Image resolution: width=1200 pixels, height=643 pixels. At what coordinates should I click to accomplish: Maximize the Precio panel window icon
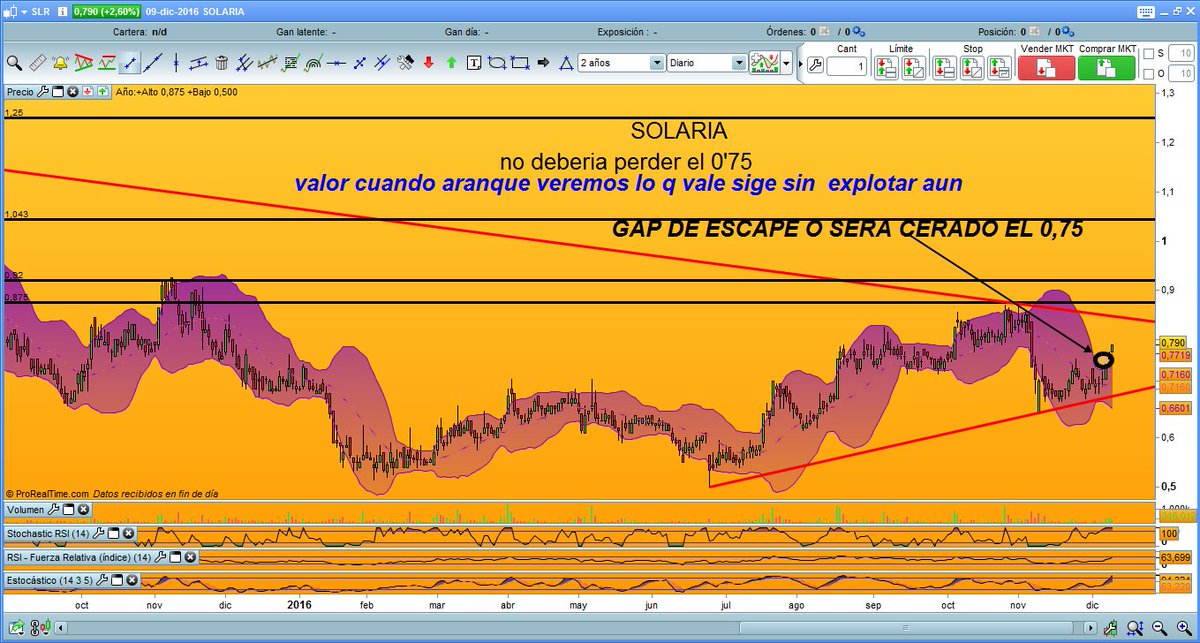click(x=58, y=92)
